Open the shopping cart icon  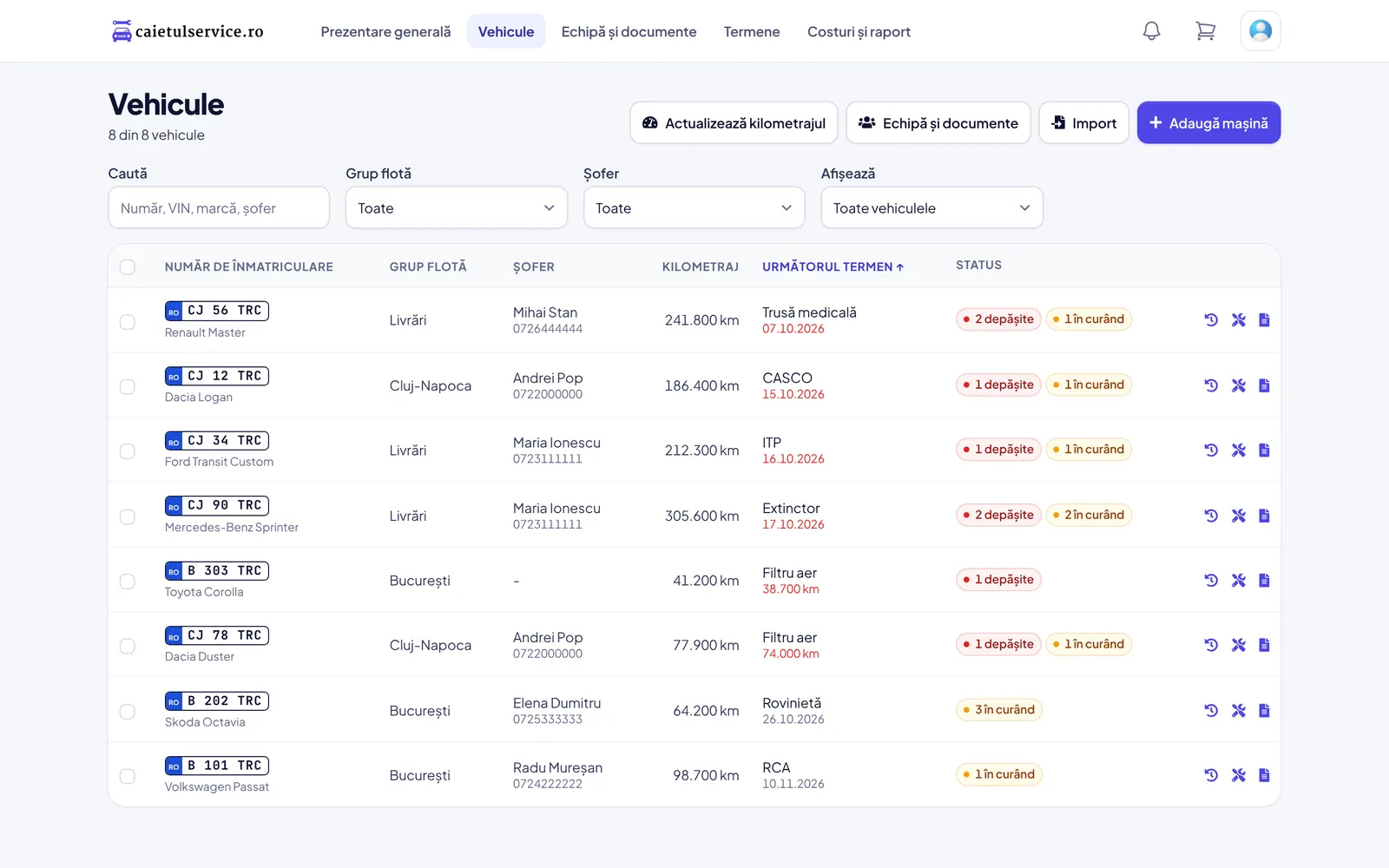click(1205, 31)
